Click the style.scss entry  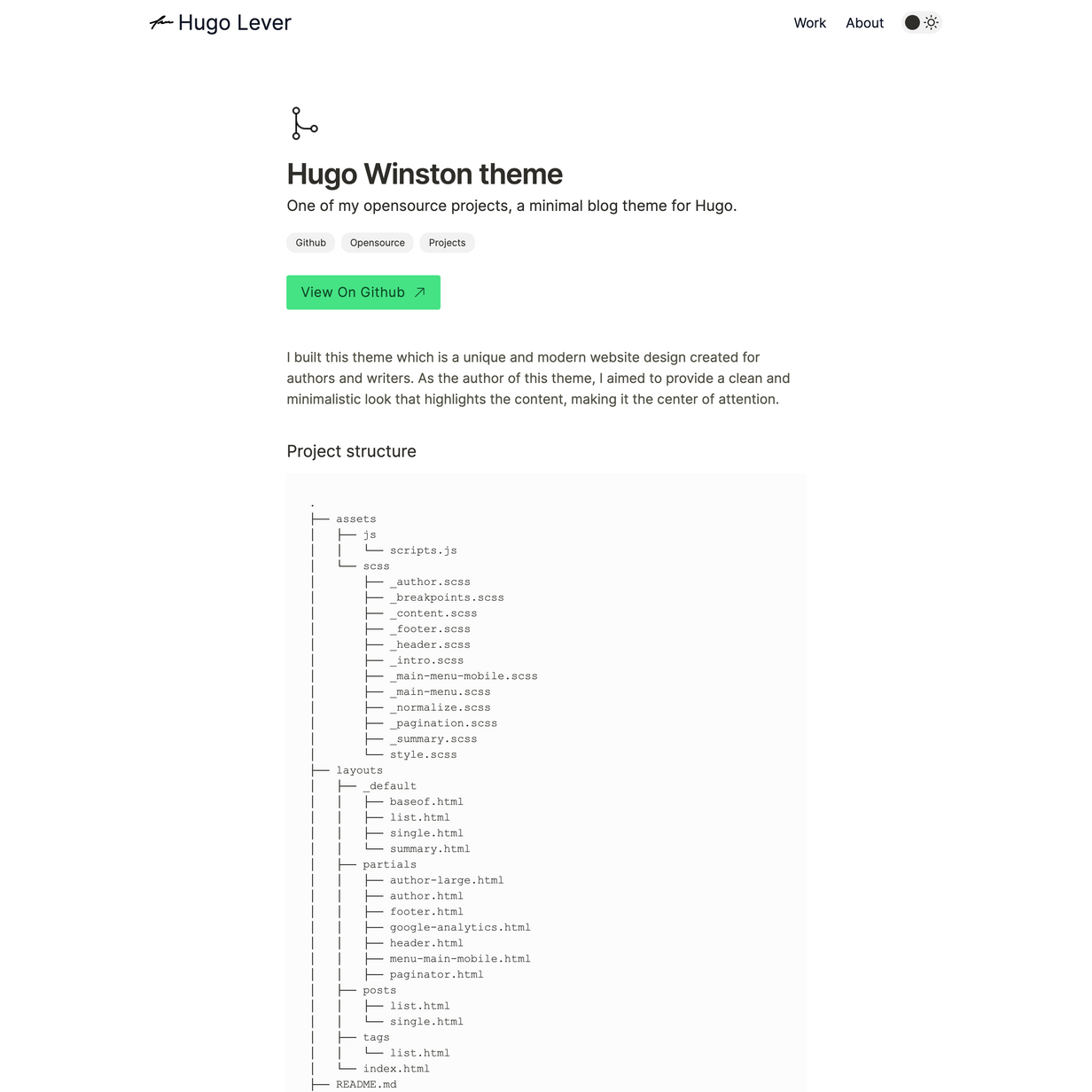click(x=424, y=755)
